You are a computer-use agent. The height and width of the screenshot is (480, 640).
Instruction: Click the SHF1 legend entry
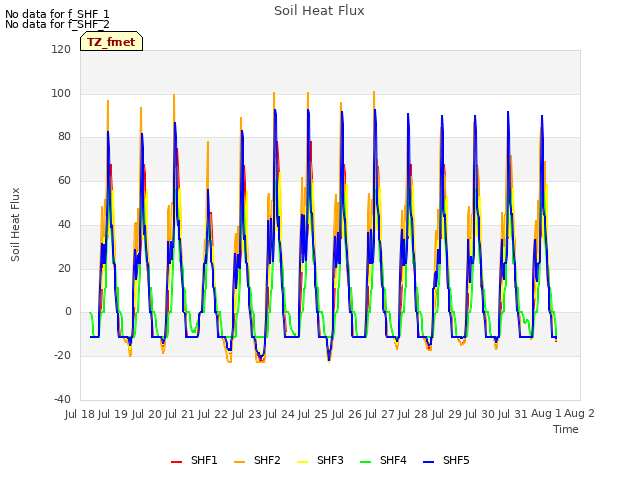[194, 461]
